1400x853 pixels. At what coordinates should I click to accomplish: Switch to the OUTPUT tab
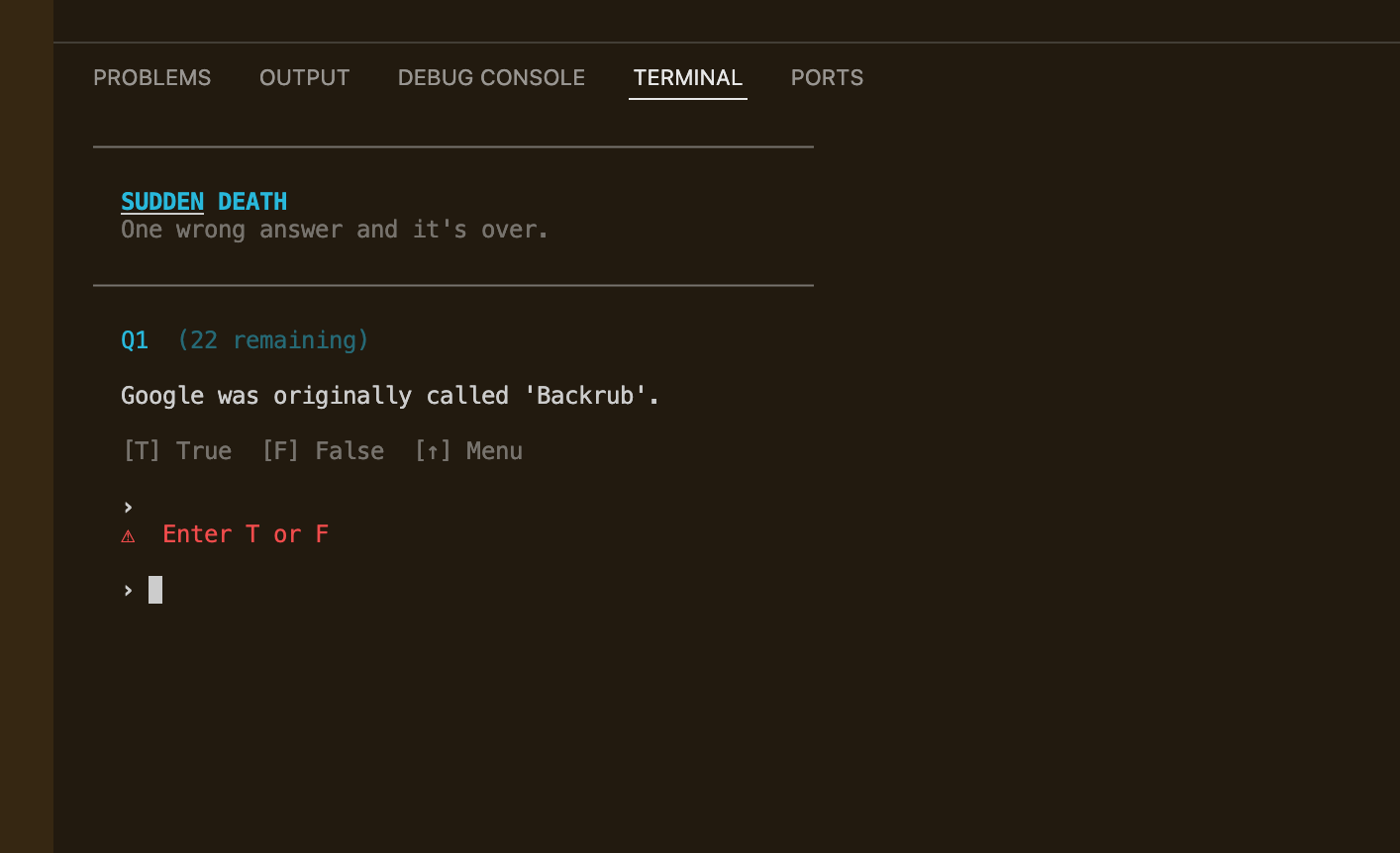point(304,77)
